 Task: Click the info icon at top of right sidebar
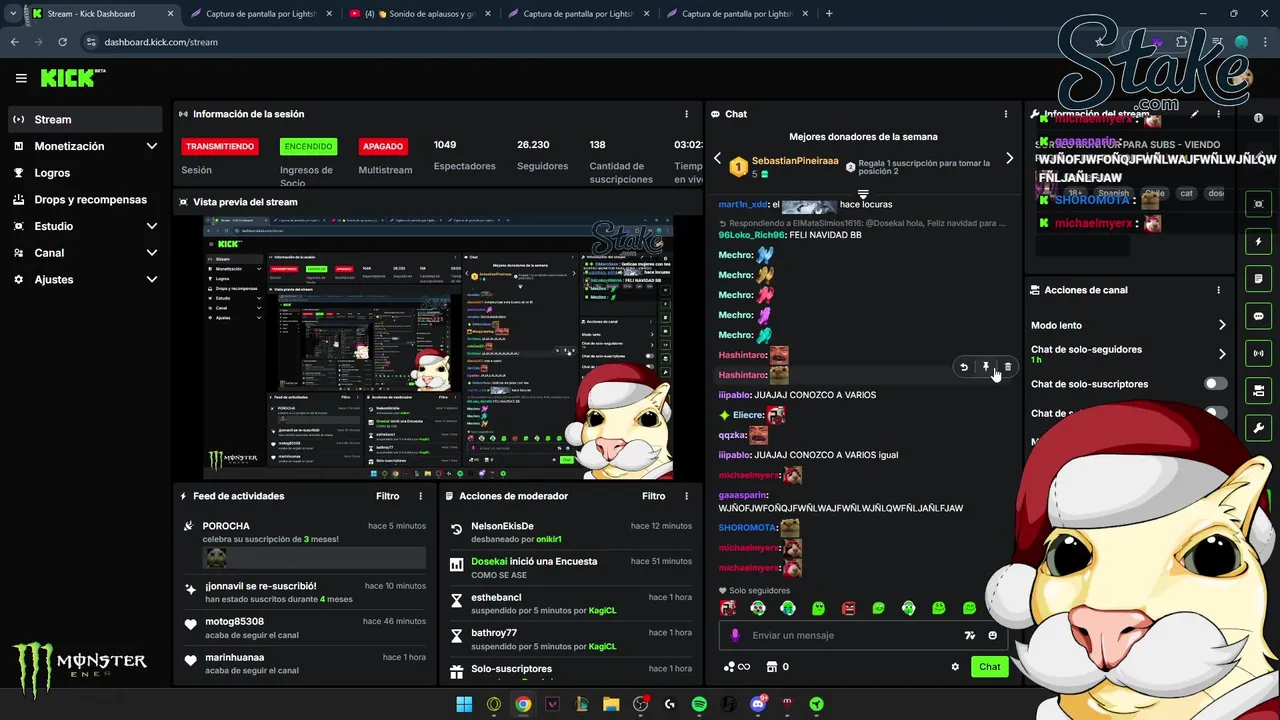(x=1258, y=118)
